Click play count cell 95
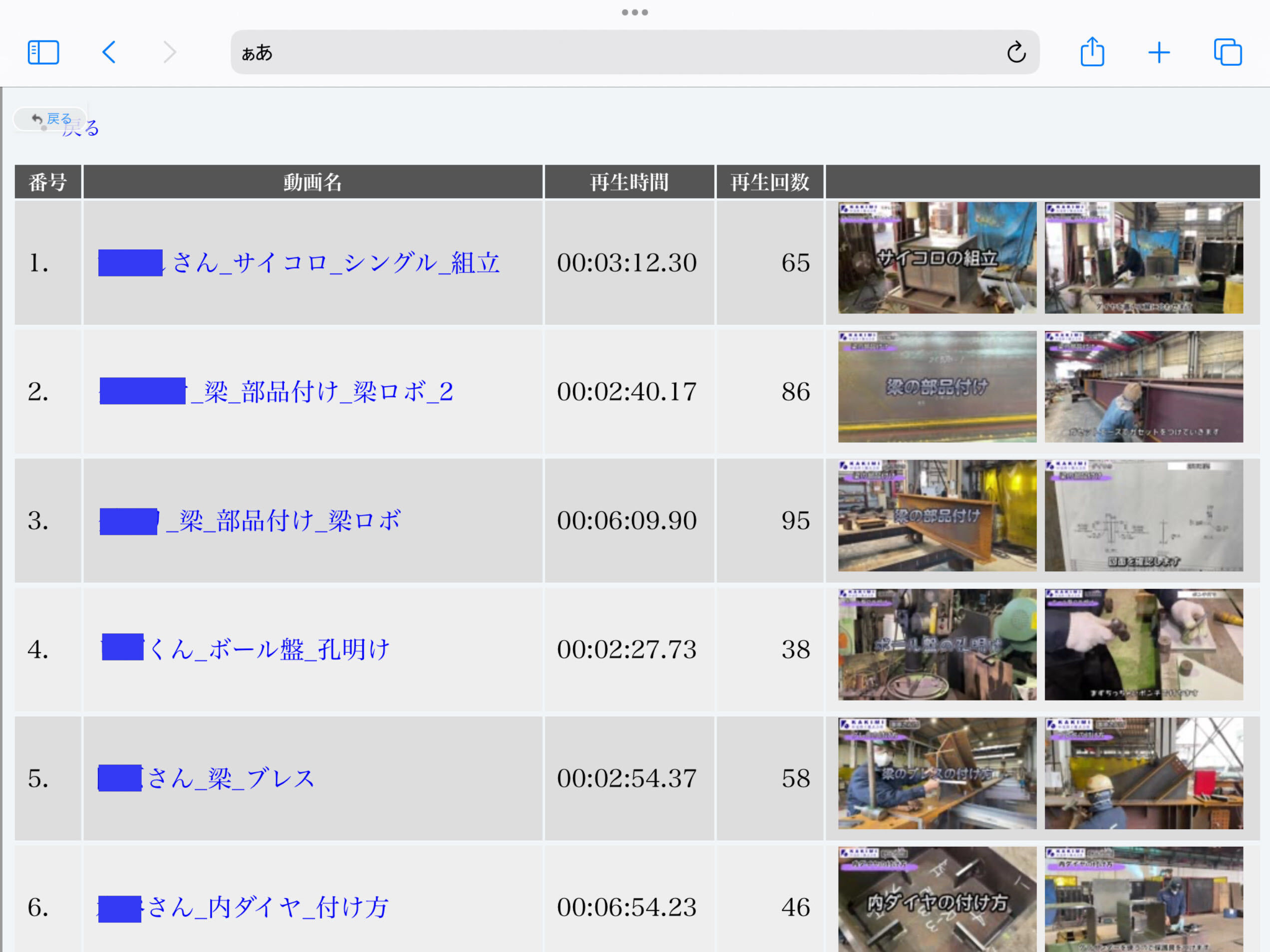 tap(770, 520)
